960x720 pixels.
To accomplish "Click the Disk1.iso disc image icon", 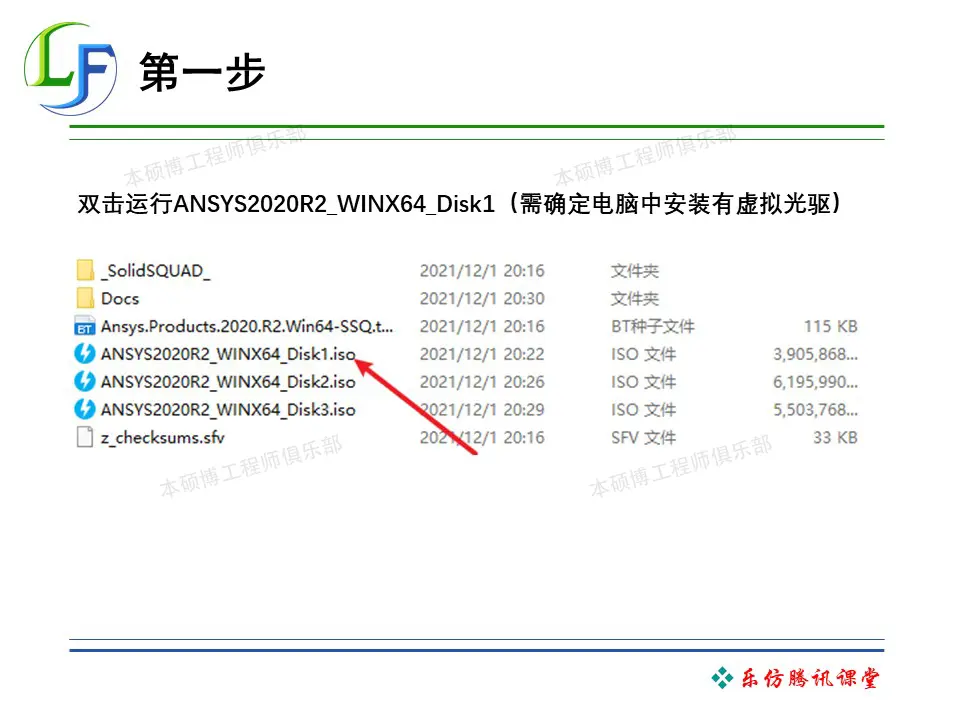I will point(84,354).
